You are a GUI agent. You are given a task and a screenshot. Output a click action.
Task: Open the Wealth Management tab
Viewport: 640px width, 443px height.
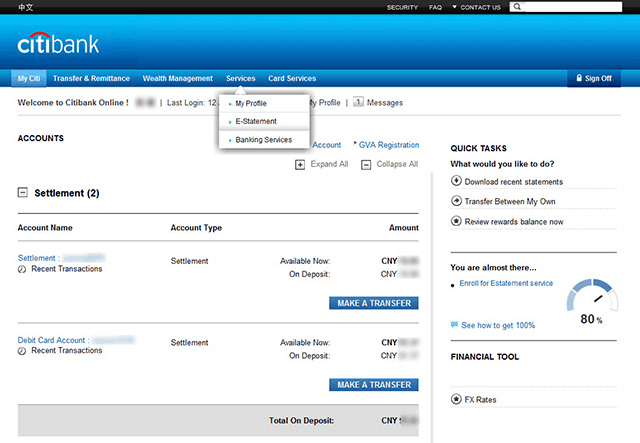[x=177, y=78]
